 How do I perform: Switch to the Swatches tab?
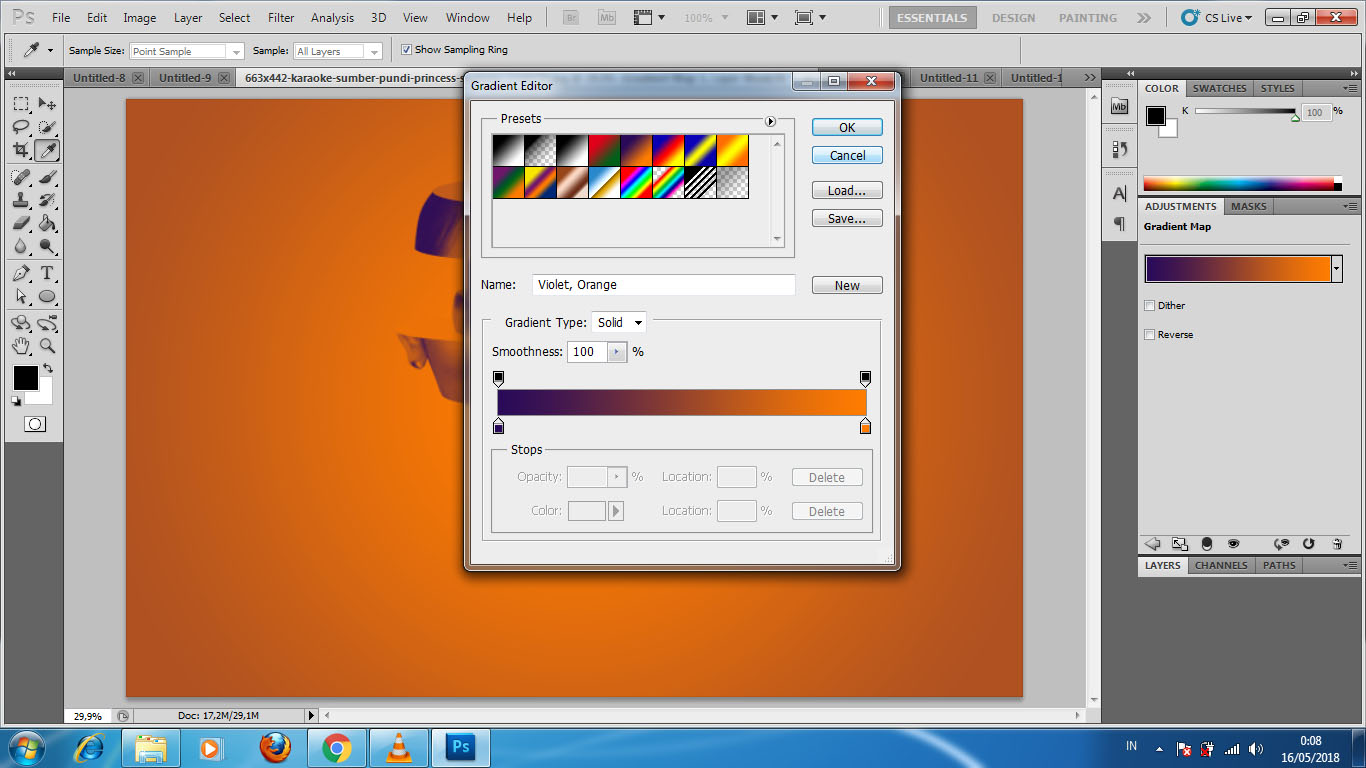pos(1219,88)
